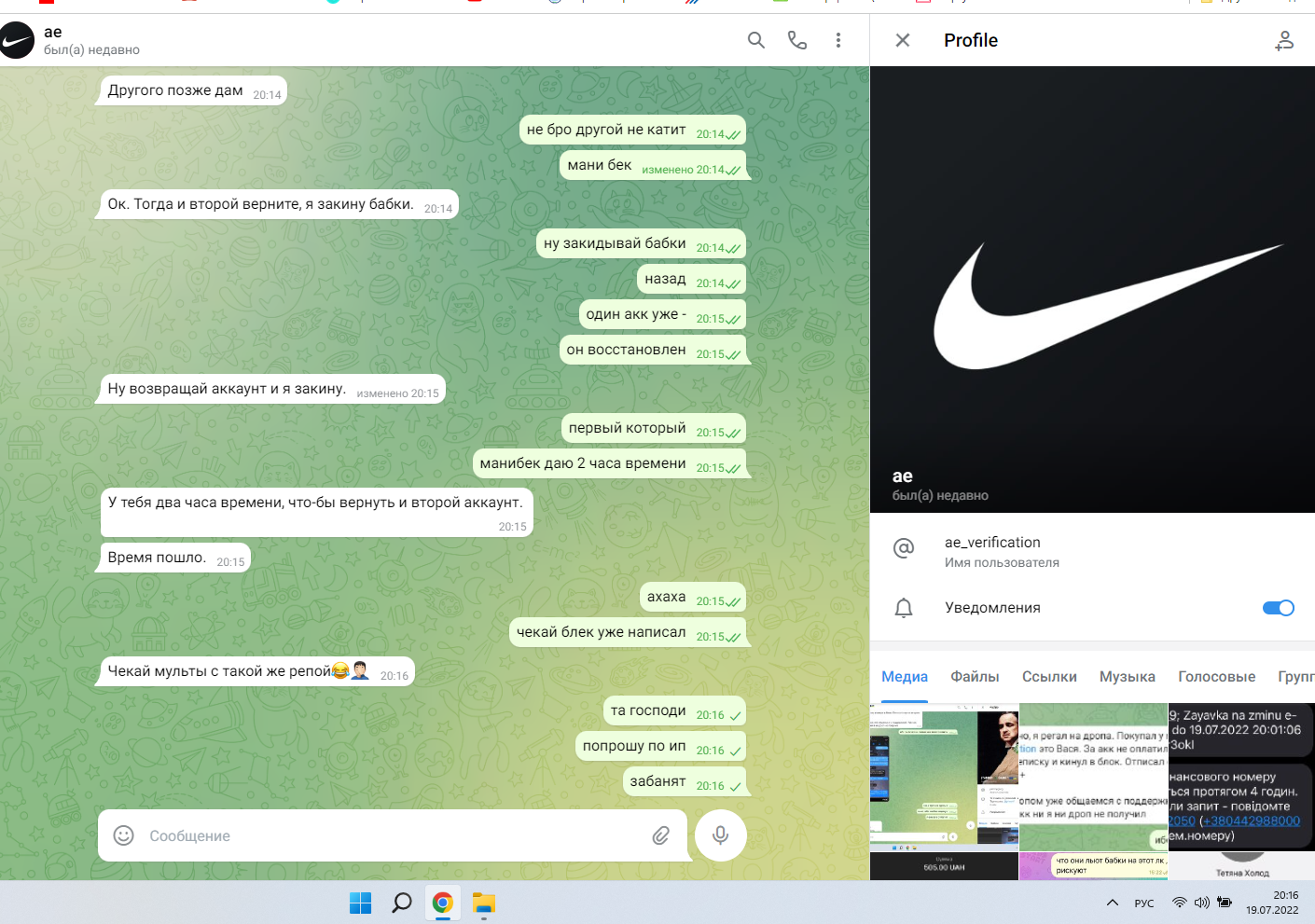The width and height of the screenshot is (1315, 924).
Task: Switch to the Ссылки tab
Action: pyautogui.click(x=1049, y=677)
